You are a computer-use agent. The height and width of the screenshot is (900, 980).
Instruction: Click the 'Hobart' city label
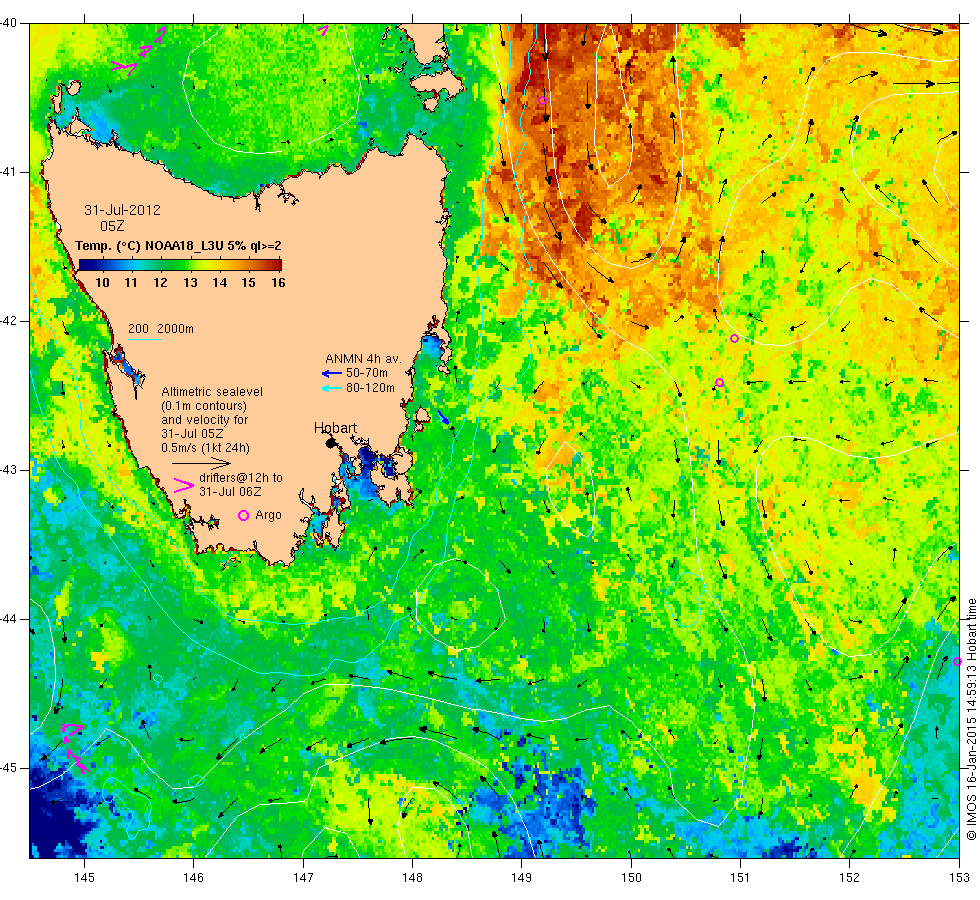point(336,428)
